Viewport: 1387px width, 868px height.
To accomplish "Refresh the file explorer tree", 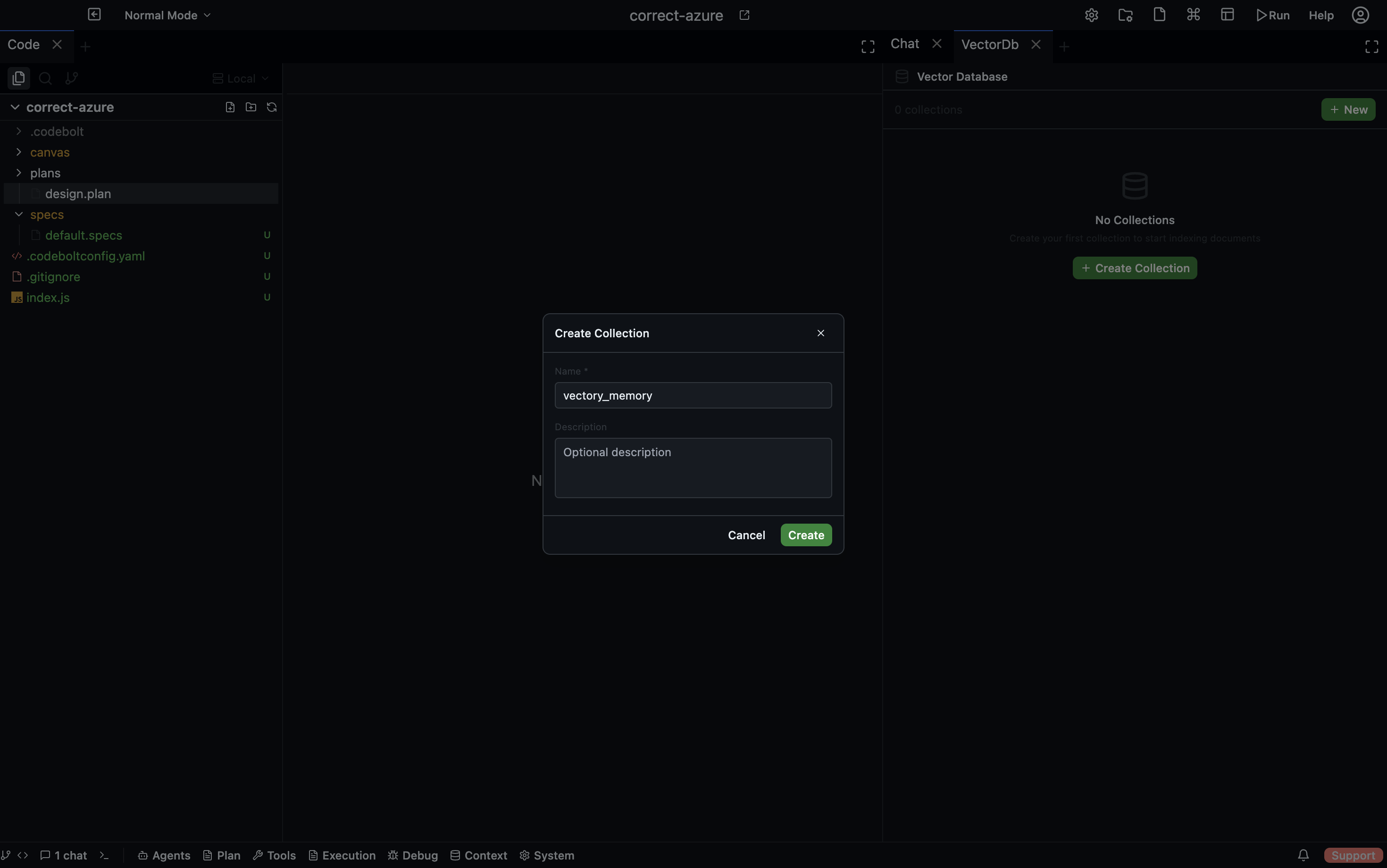I will (x=272, y=108).
